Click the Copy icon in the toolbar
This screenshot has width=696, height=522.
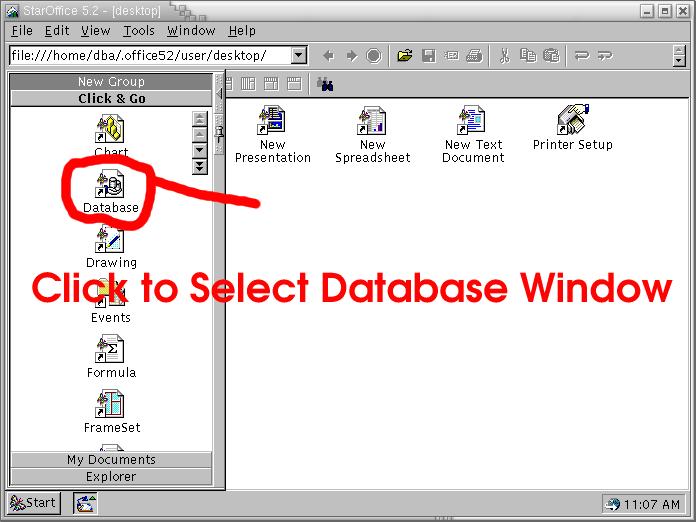(x=528, y=56)
